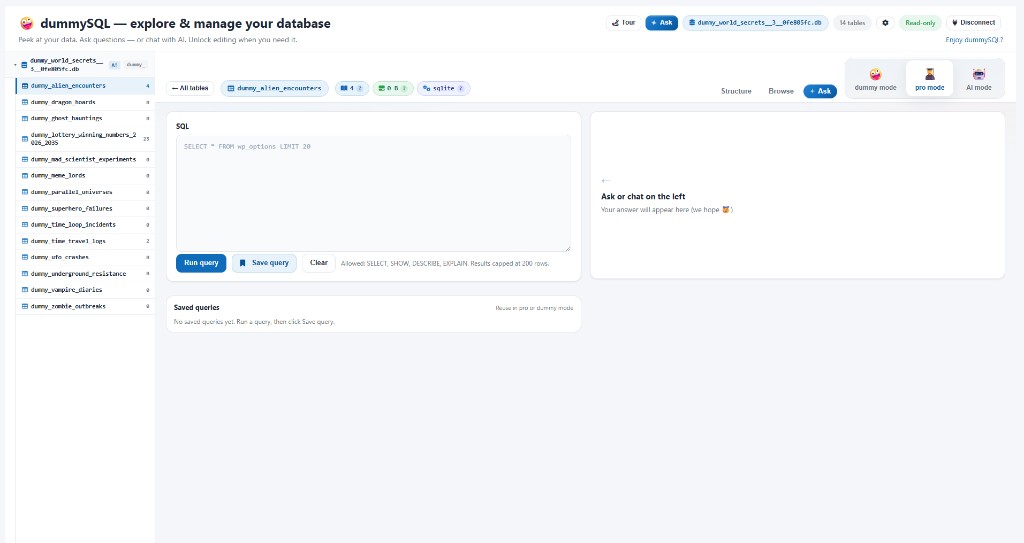Open the Ask tab beside Browse

click(820, 91)
